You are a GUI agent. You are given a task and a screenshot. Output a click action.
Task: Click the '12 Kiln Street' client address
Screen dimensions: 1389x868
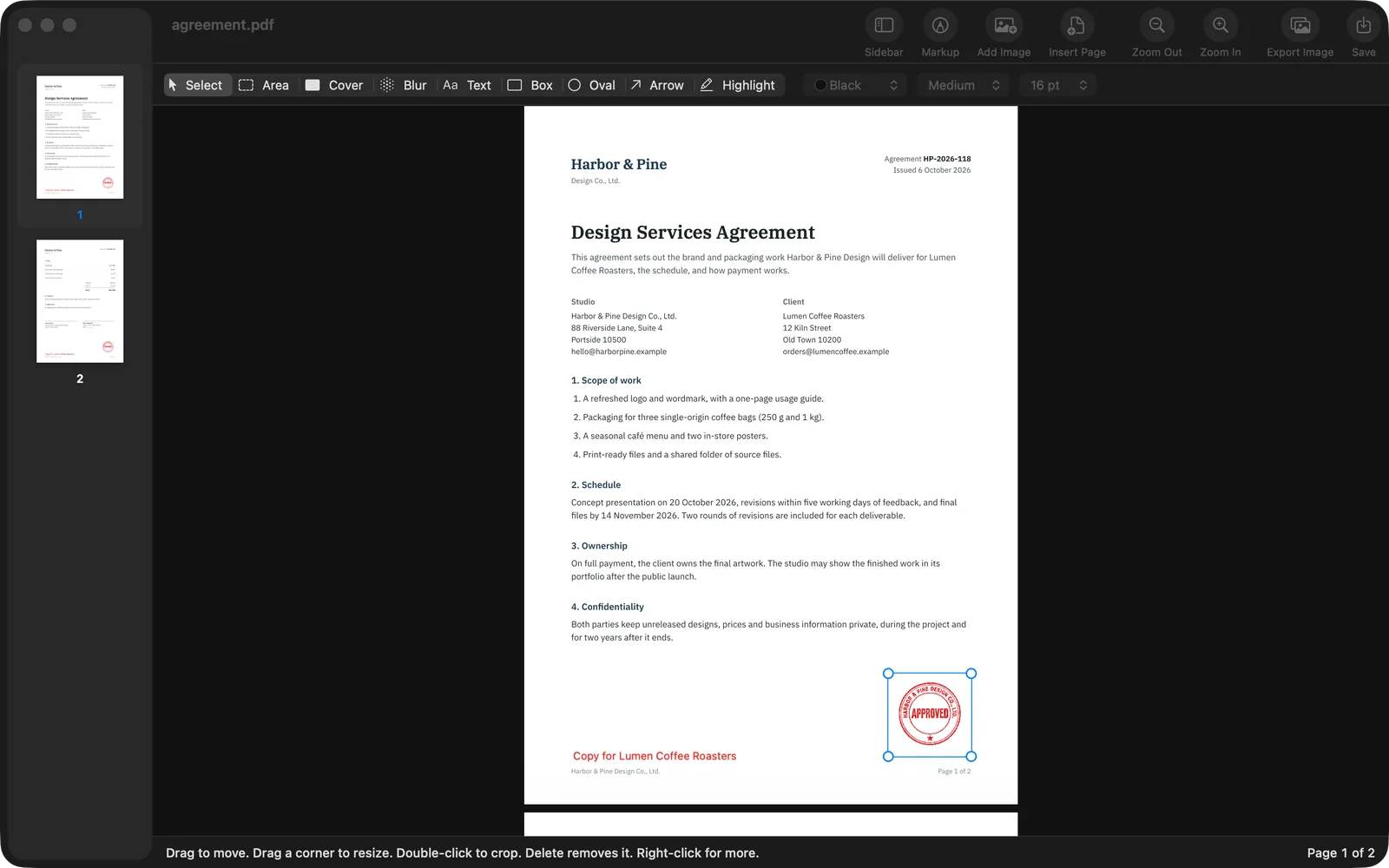[x=806, y=328]
